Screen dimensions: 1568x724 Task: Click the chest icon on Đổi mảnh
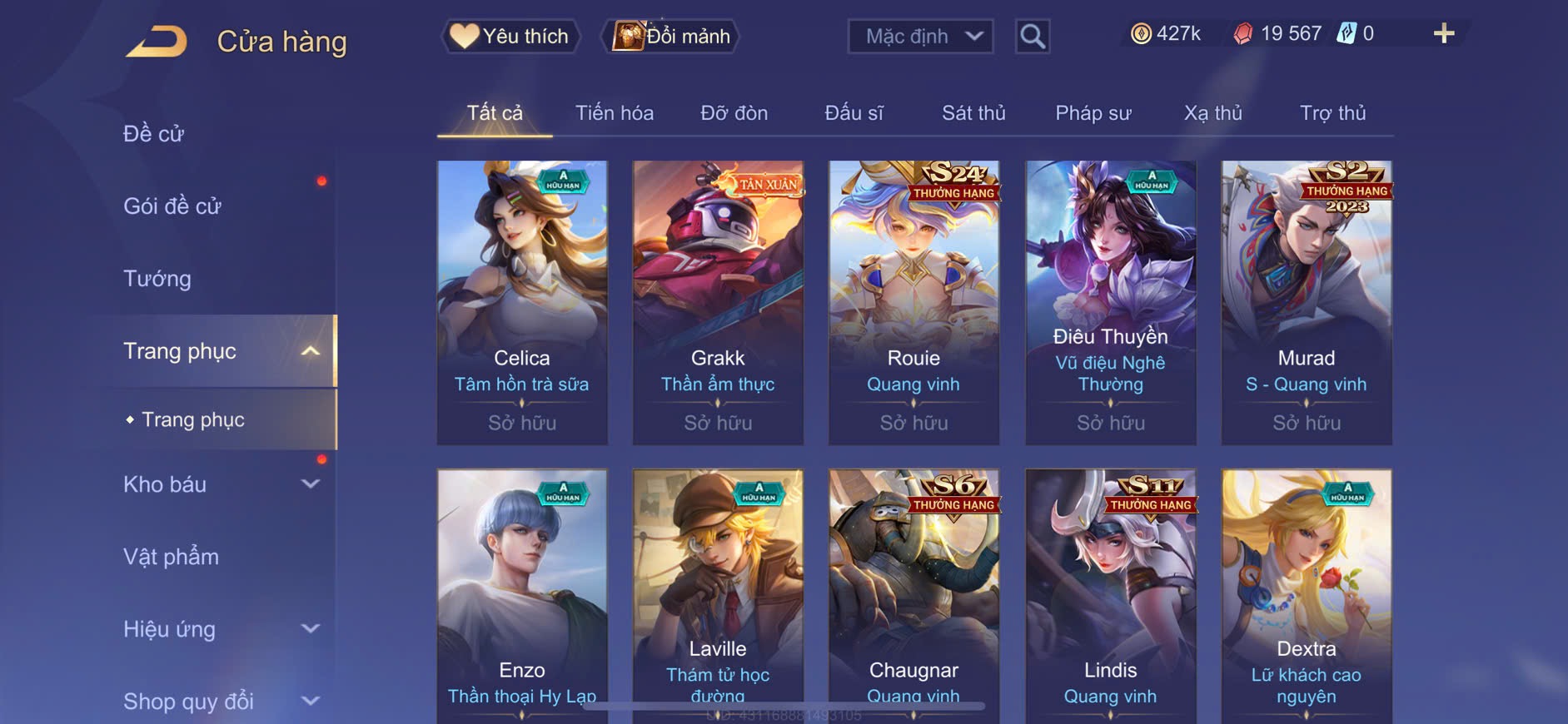click(x=629, y=36)
